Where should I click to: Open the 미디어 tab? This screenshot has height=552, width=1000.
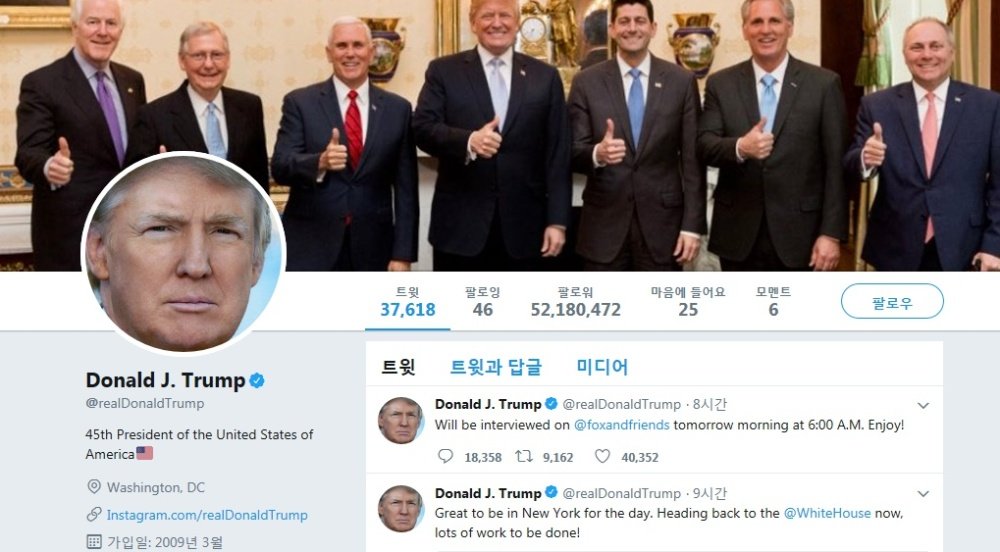tap(602, 367)
